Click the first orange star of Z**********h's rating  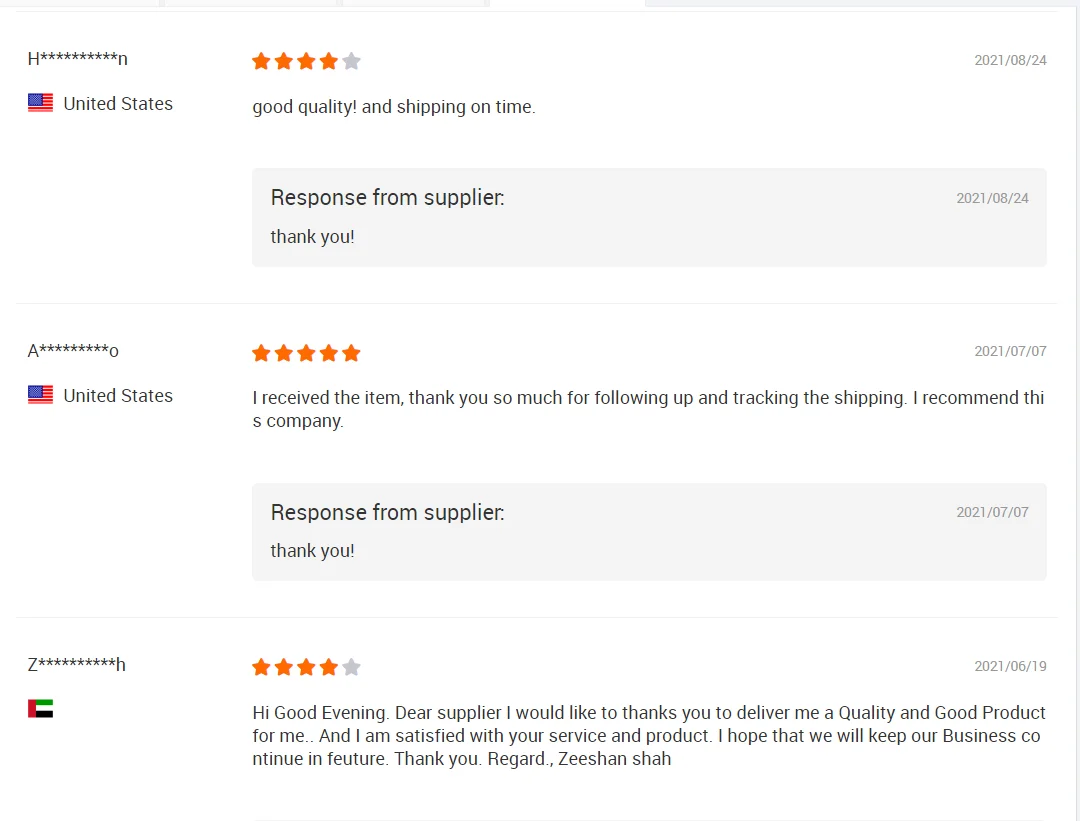pos(261,667)
